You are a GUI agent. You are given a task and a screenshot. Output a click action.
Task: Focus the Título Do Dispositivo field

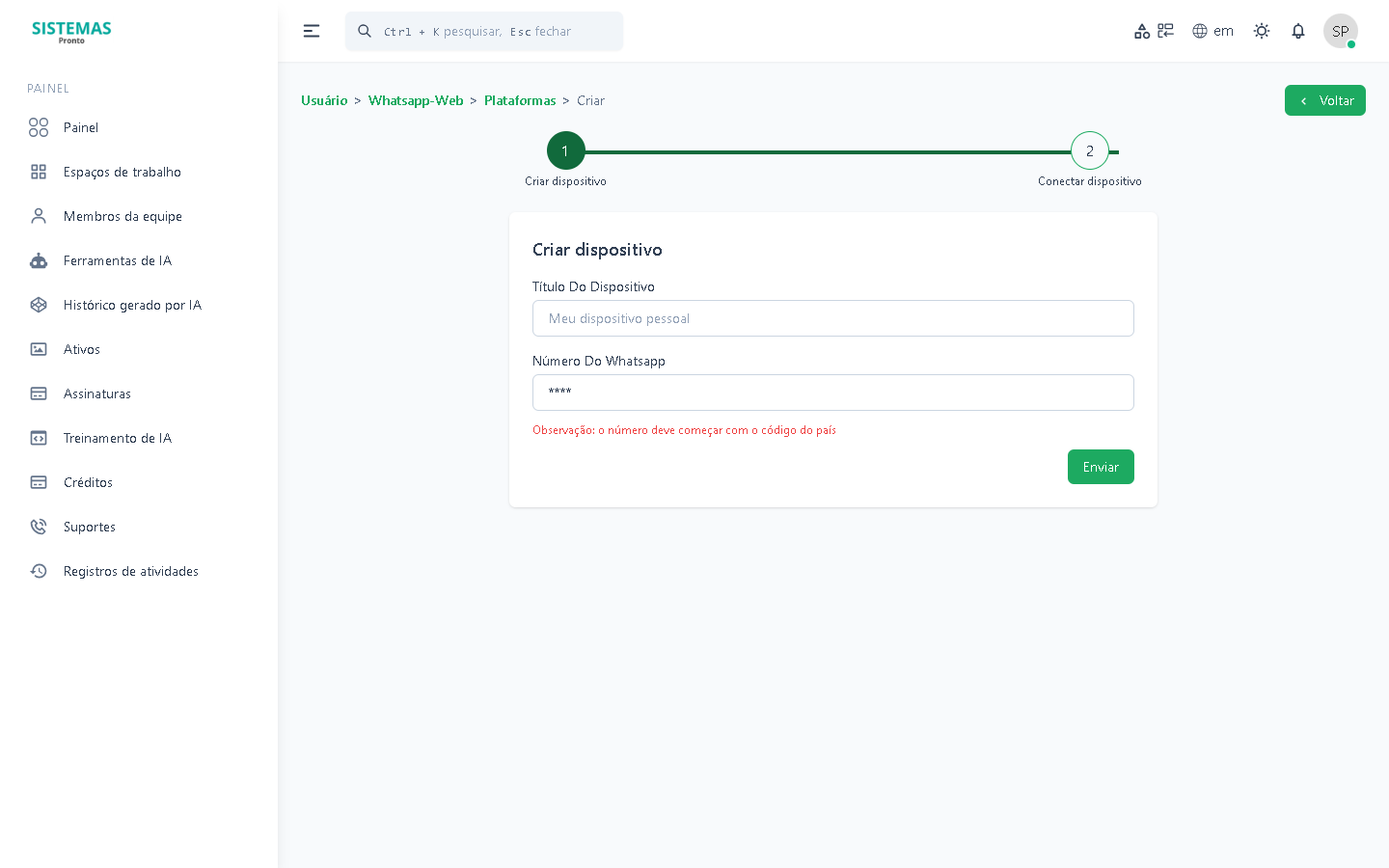point(832,318)
